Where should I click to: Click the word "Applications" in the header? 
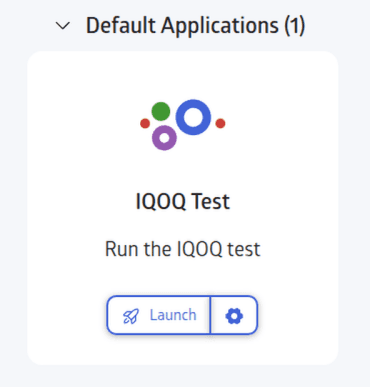220,26
